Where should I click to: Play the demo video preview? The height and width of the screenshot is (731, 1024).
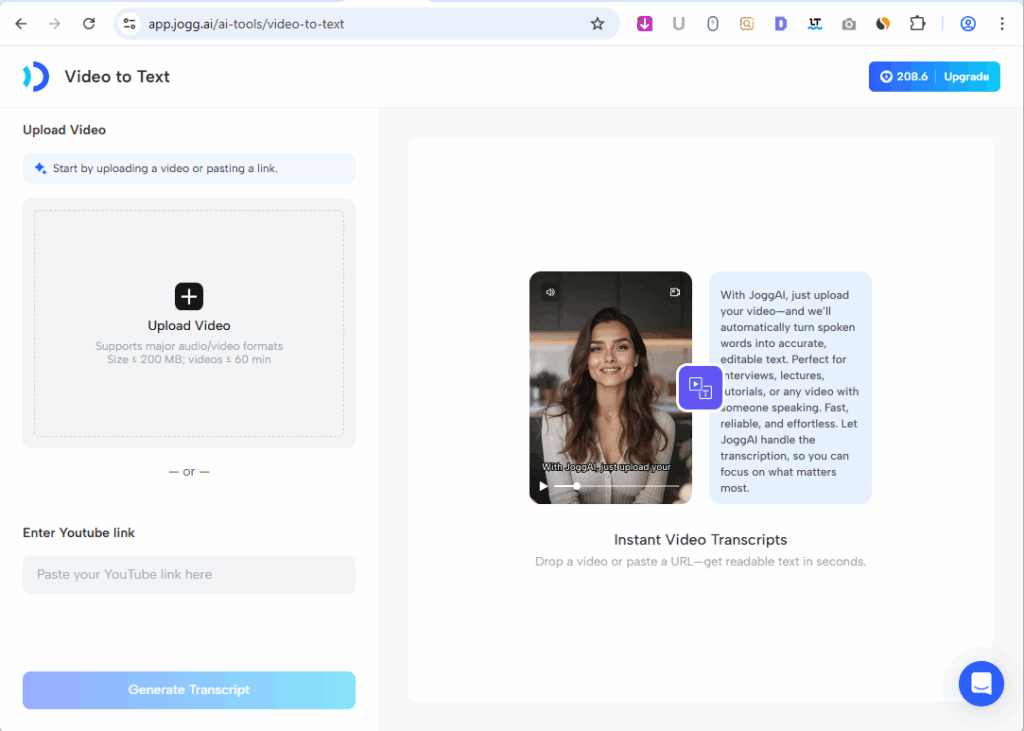pos(544,486)
